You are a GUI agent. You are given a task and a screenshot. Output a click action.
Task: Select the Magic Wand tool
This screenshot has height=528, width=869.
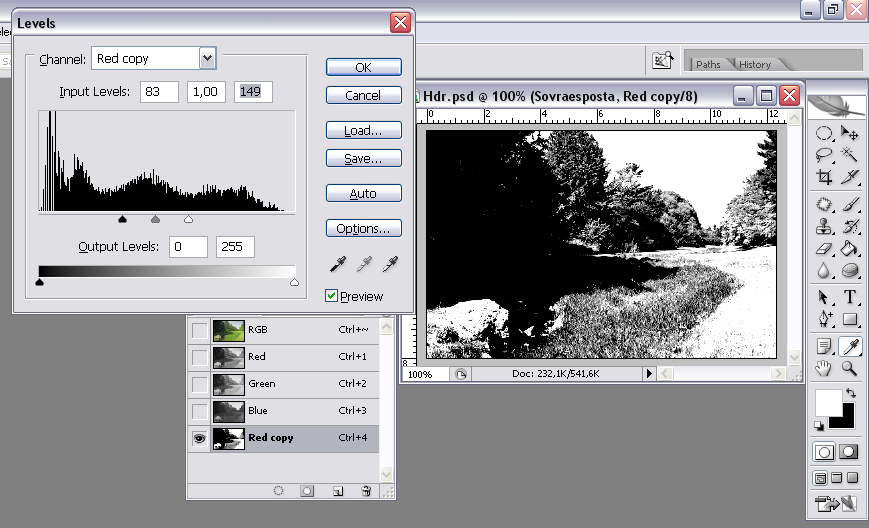click(850, 154)
